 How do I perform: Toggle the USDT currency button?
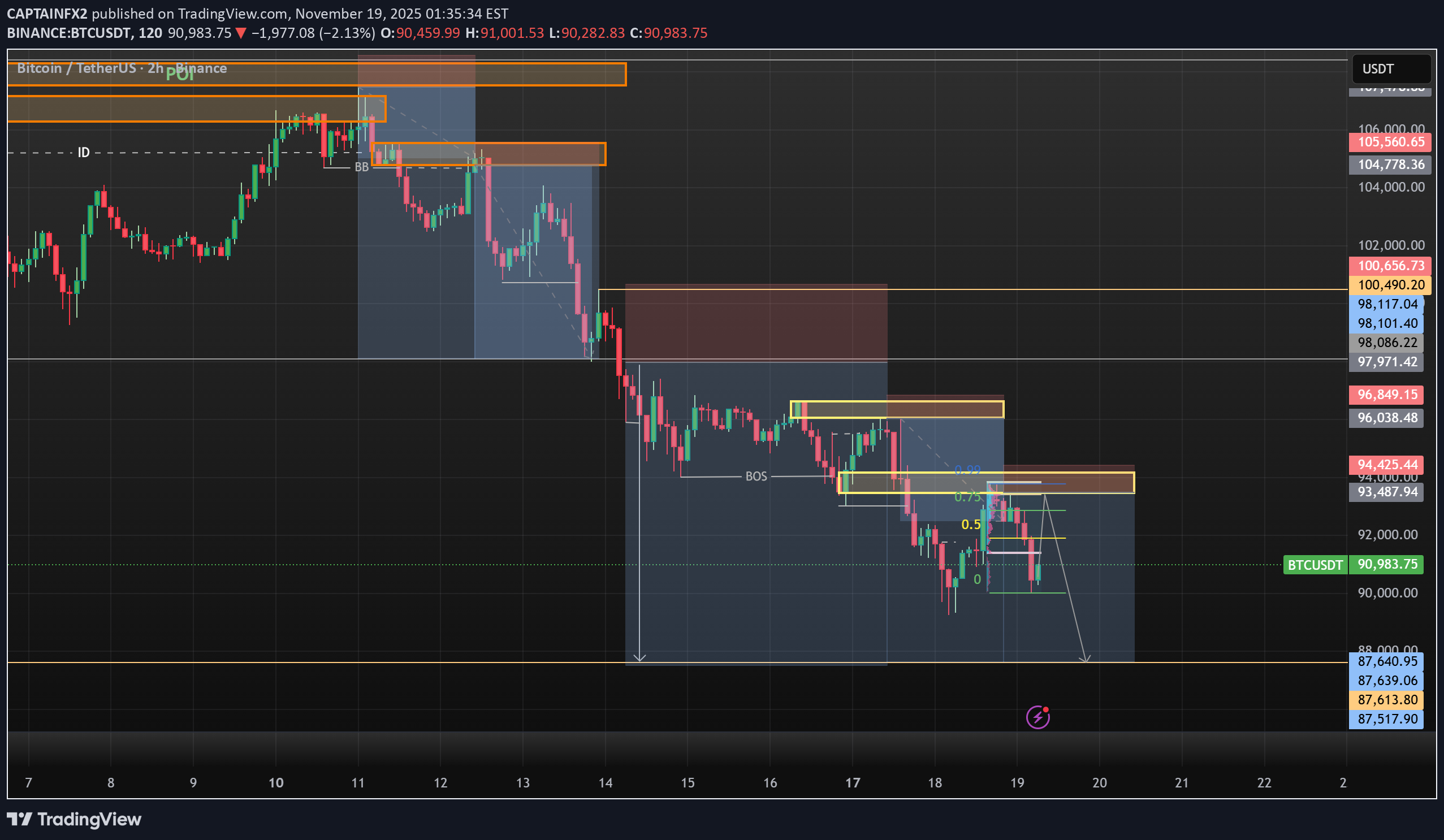1391,69
